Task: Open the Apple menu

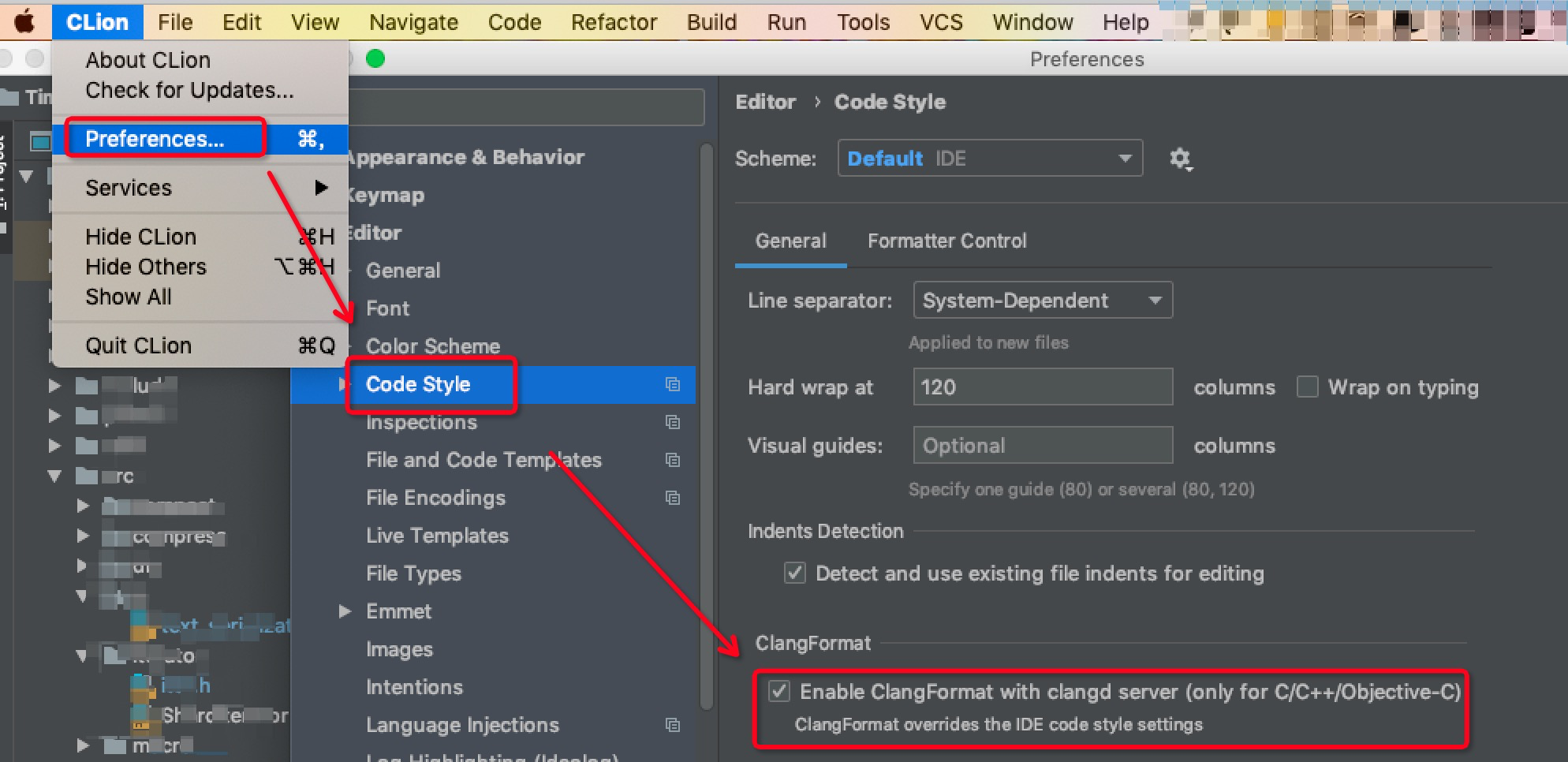Action: [x=24, y=21]
